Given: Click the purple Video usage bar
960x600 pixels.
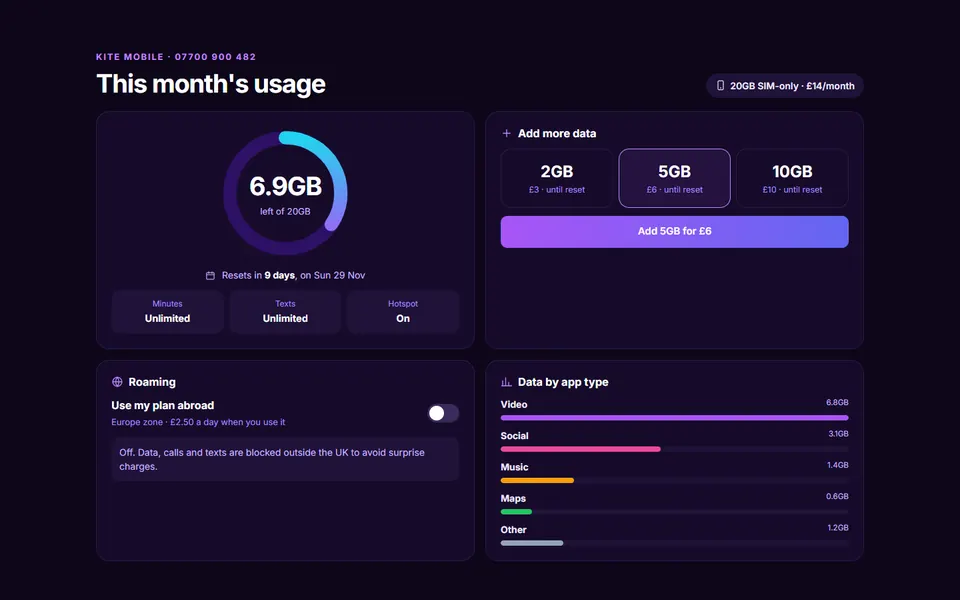Looking at the screenshot, I should (675, 418).
